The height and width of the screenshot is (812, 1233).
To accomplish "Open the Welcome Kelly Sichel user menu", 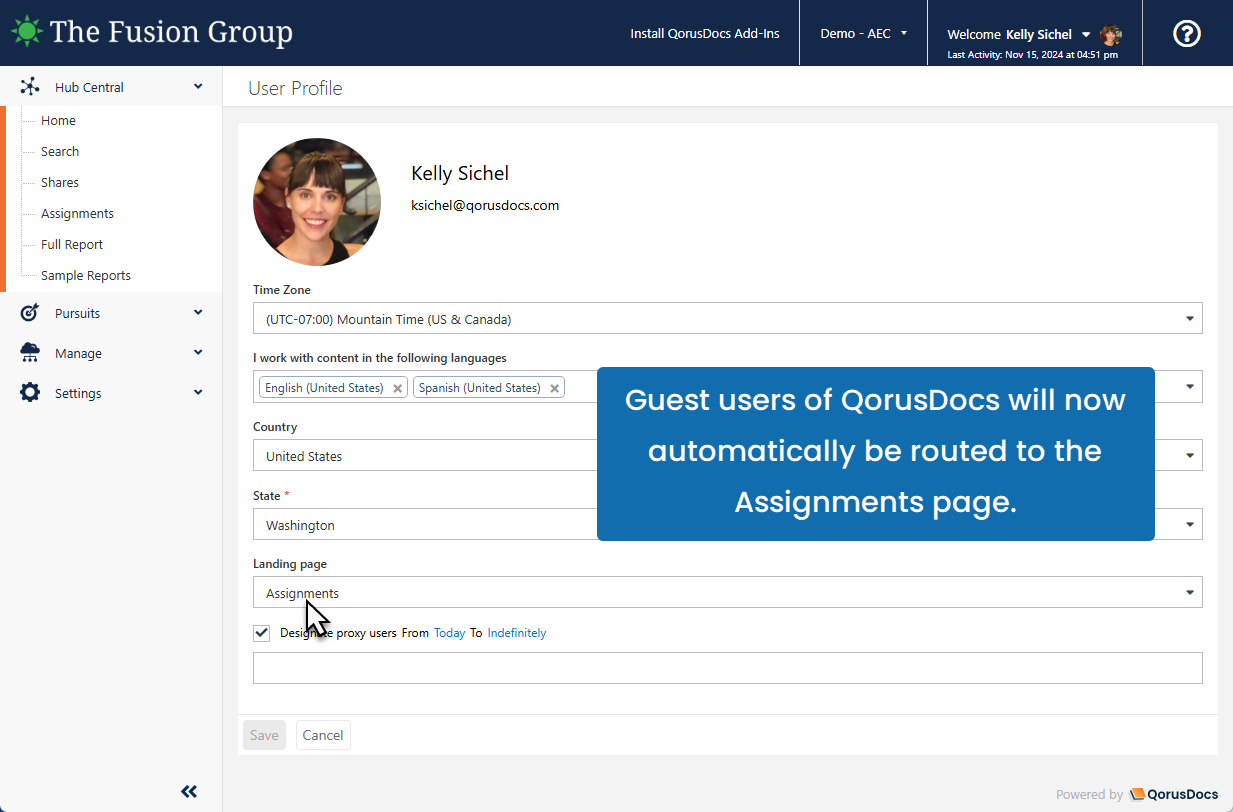I will pos(1019,34).
